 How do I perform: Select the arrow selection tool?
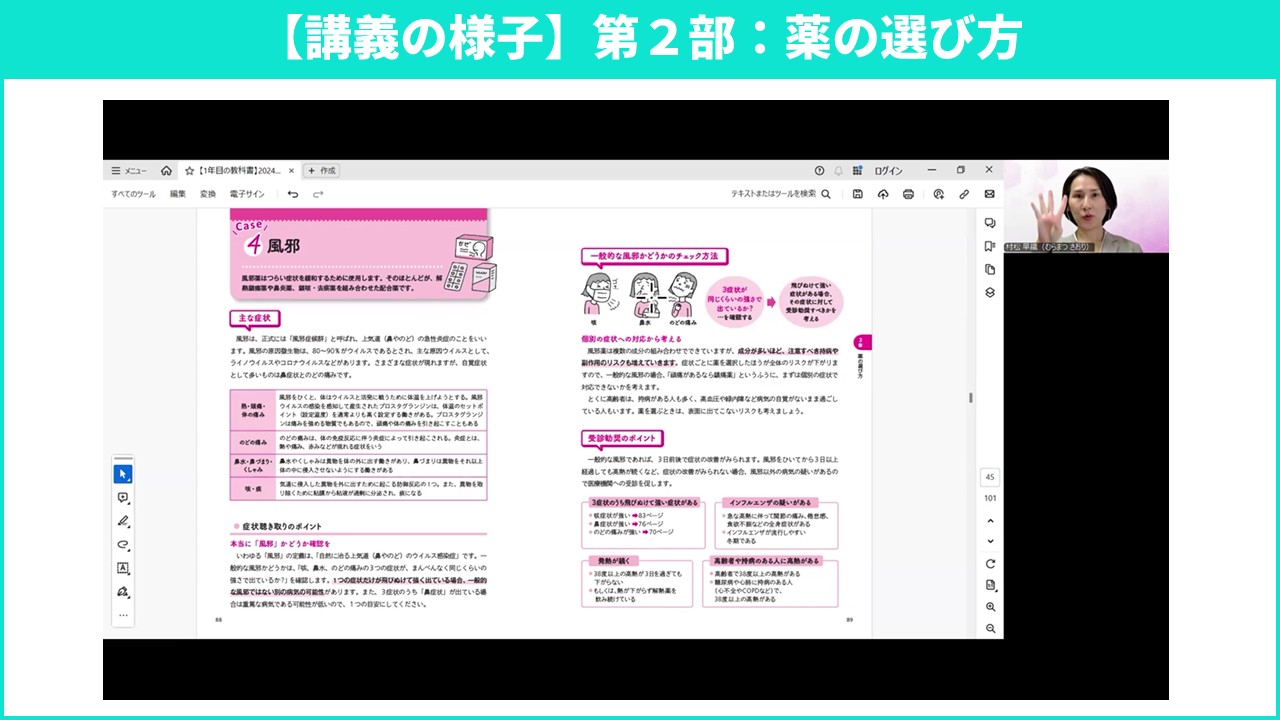(123, 474)
